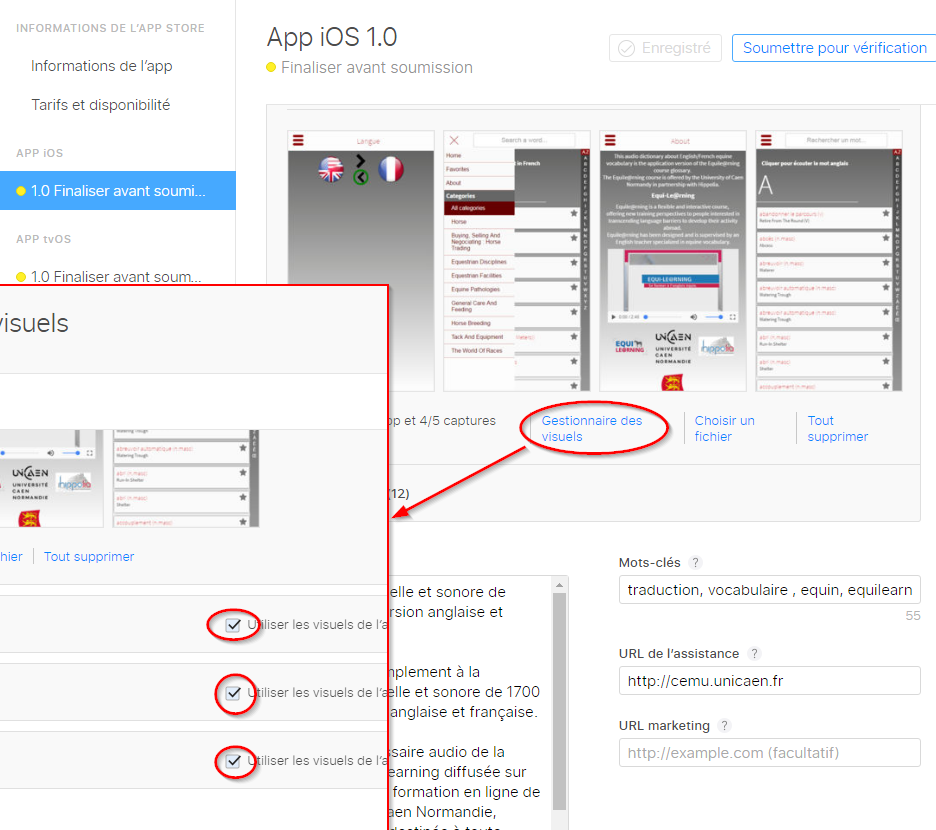The height and width of the screenshot is (830, 936).
Task: Click the URL marketing input field
Action: [x=769, y=753]
